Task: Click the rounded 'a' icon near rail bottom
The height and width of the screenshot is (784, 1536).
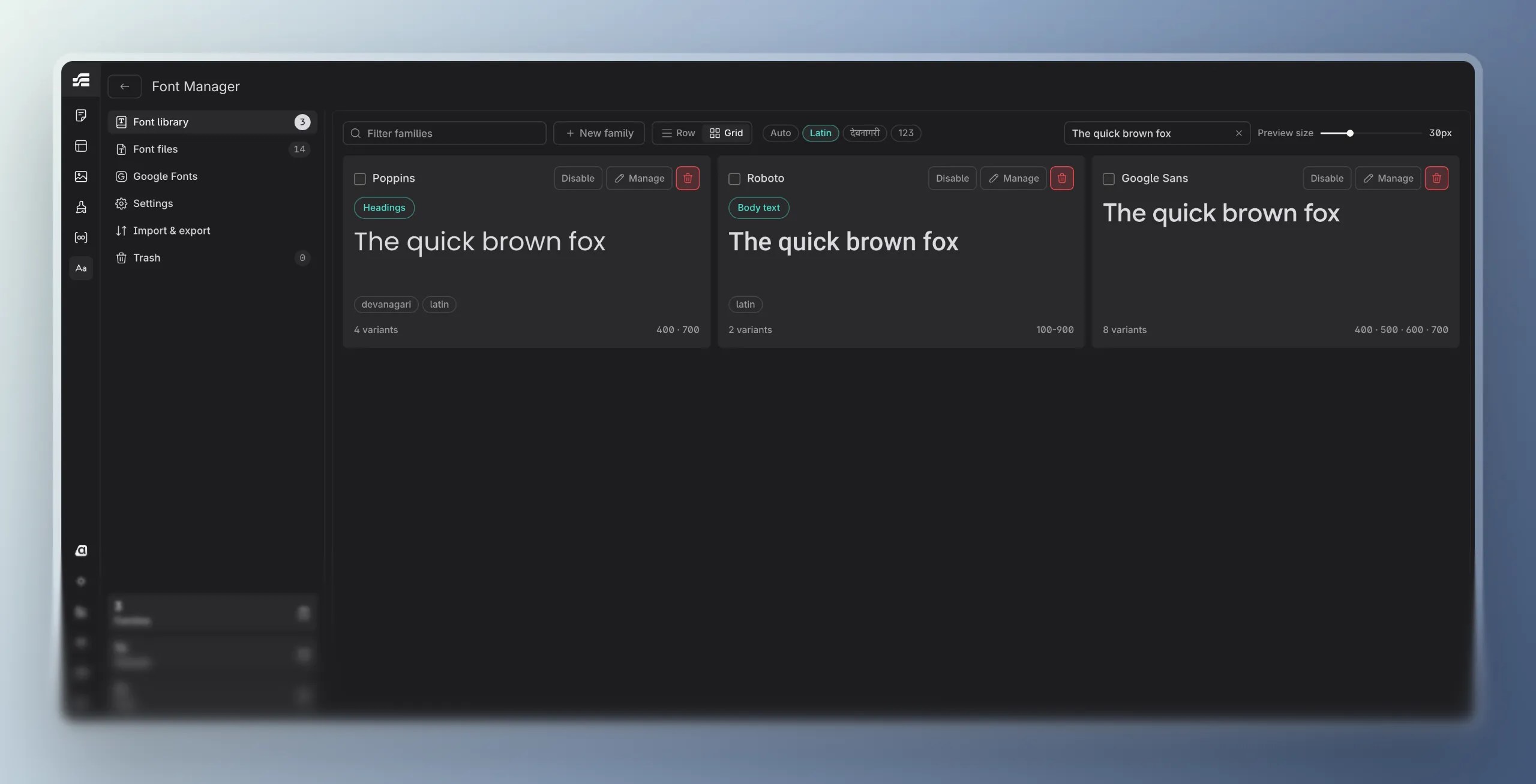Action: point(81,551)
